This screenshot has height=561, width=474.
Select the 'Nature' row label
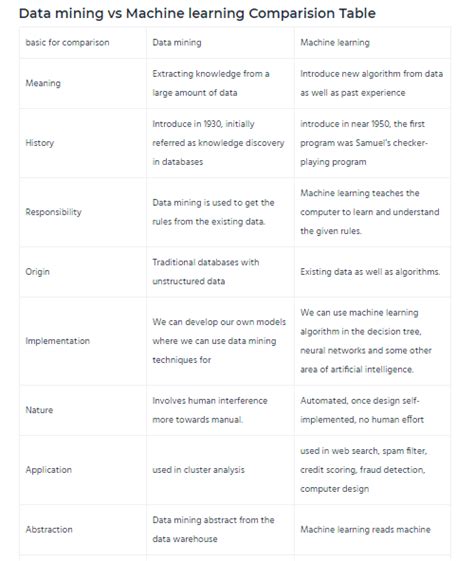39,410
